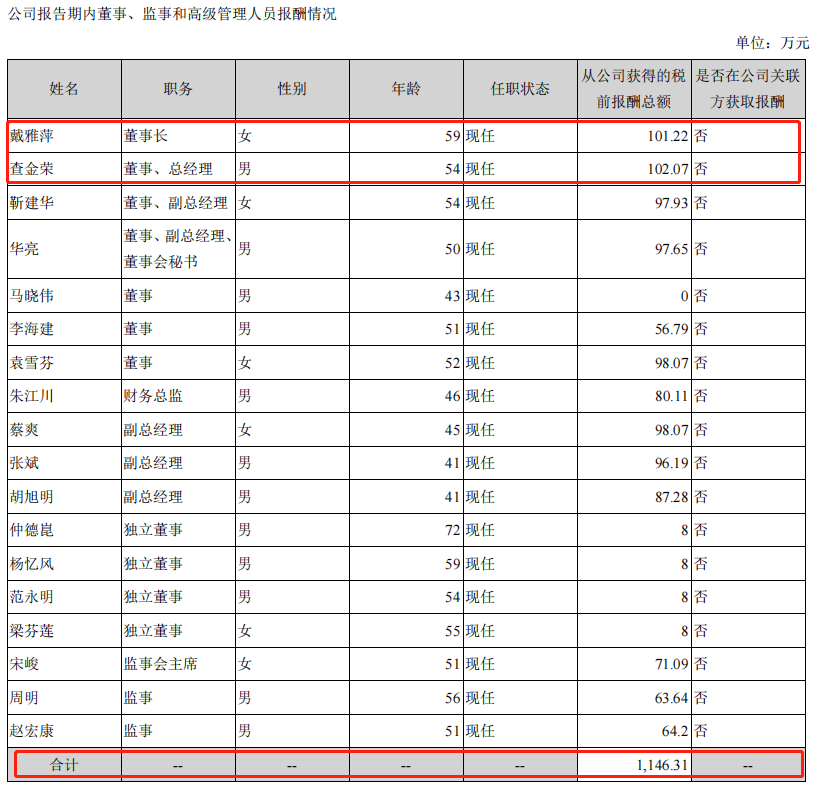Click the 职务 column header

click(x=178, y=89)
